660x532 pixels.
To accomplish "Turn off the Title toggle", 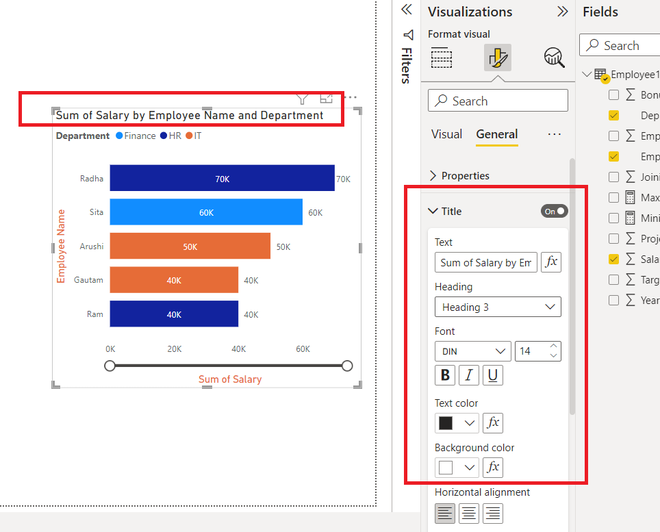I will (x=554, y=211).
